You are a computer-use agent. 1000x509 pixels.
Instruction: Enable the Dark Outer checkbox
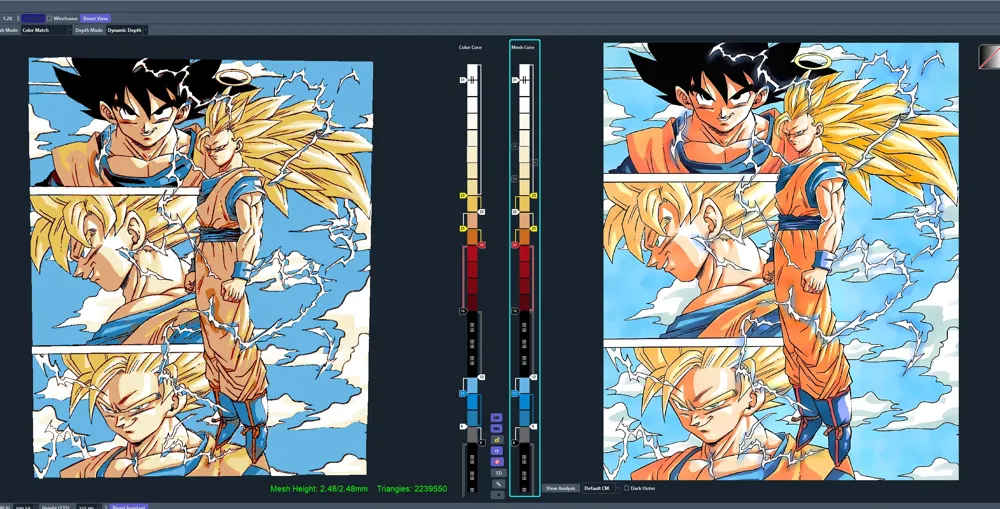tap(626, 488)
